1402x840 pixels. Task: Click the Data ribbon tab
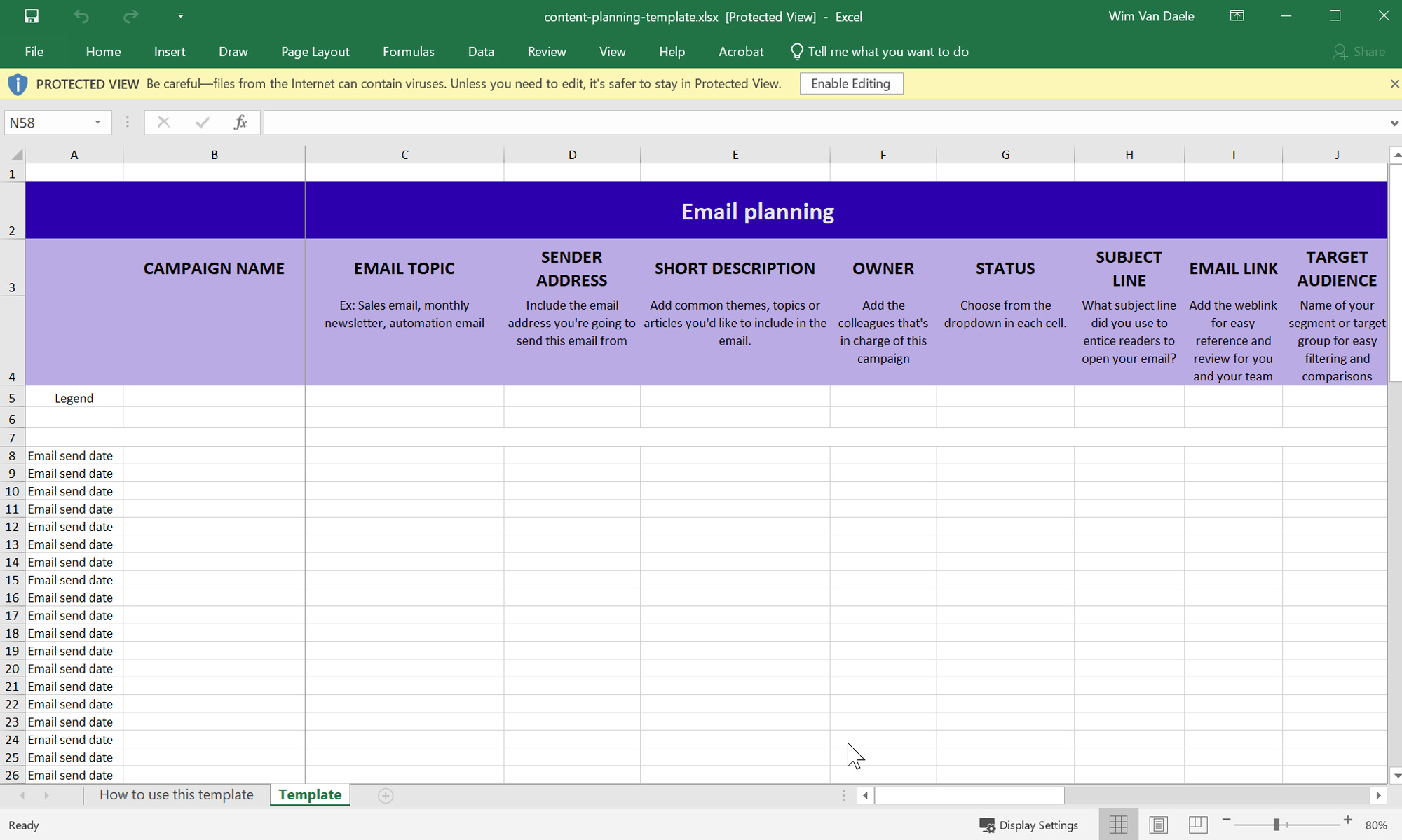pos(481,52)
